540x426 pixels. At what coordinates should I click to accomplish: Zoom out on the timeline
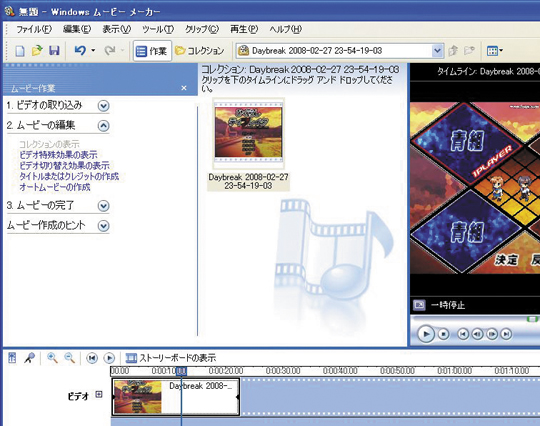(70, 358)
